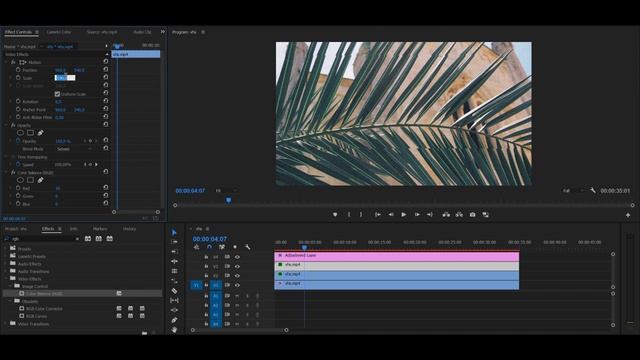Reset the Position parameter
Image resolution: width=640 pixels, height=360 pixels.
point(106,70)
